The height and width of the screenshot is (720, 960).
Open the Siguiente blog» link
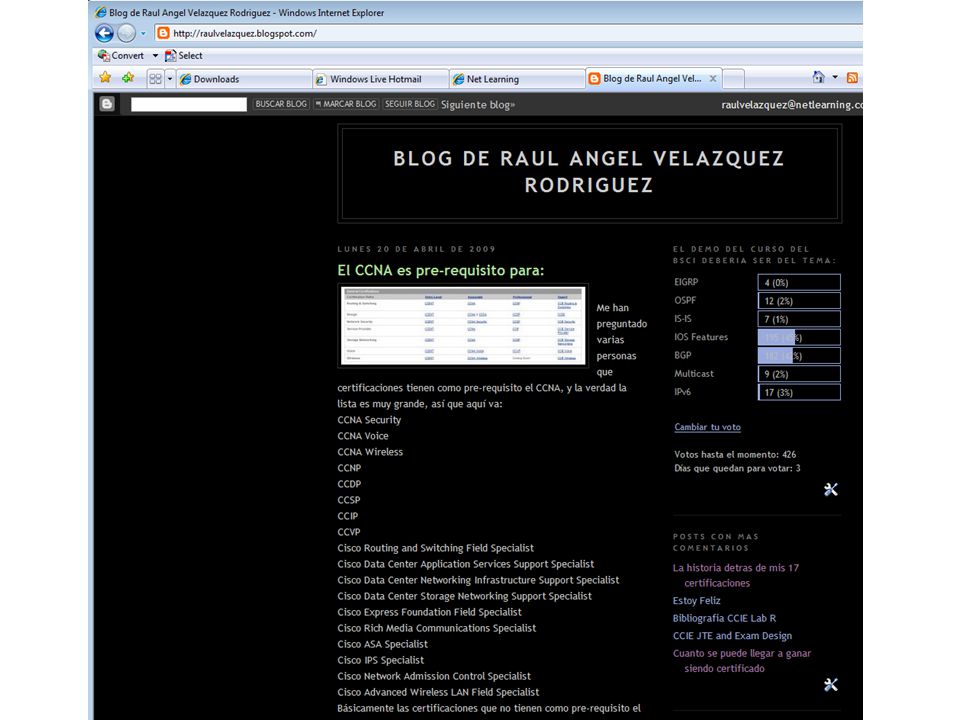pyautogui.click(x=478, y=105)
